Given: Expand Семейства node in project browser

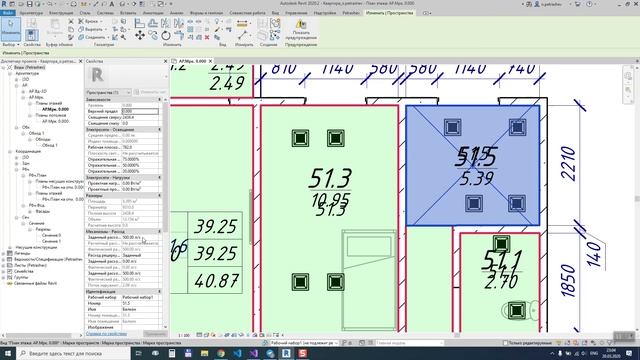Looking at the screenshot, I should (3, 271).
